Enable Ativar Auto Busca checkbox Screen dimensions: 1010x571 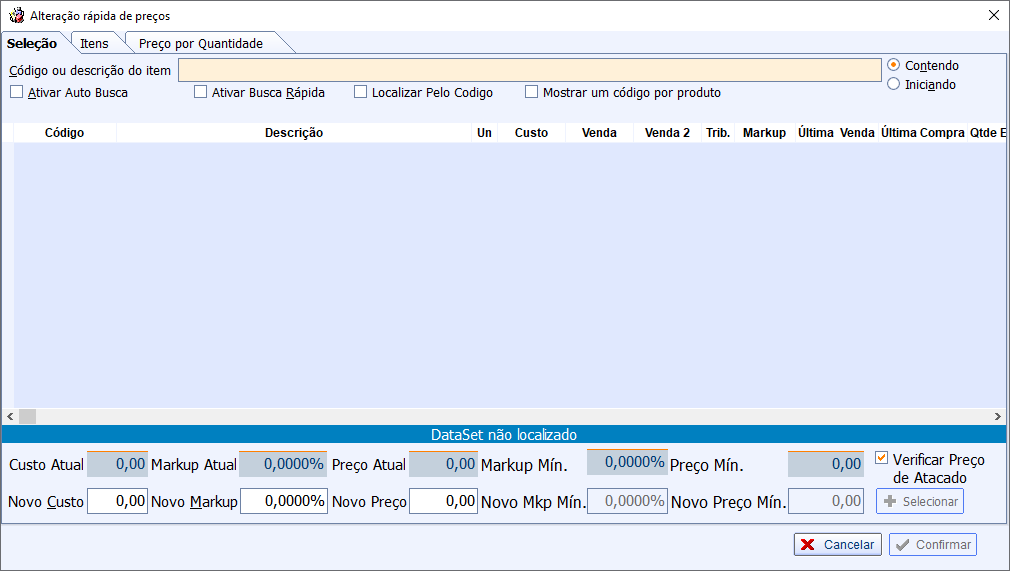point(17,92)
